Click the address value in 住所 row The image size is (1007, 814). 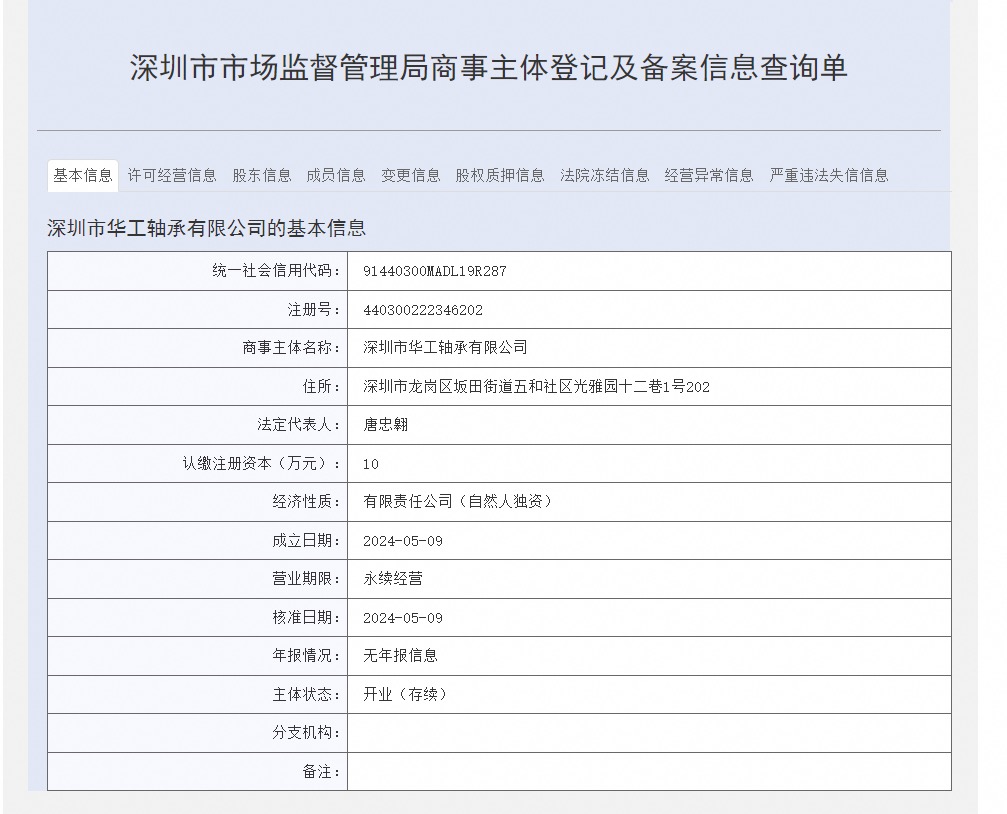click(536, 387)
